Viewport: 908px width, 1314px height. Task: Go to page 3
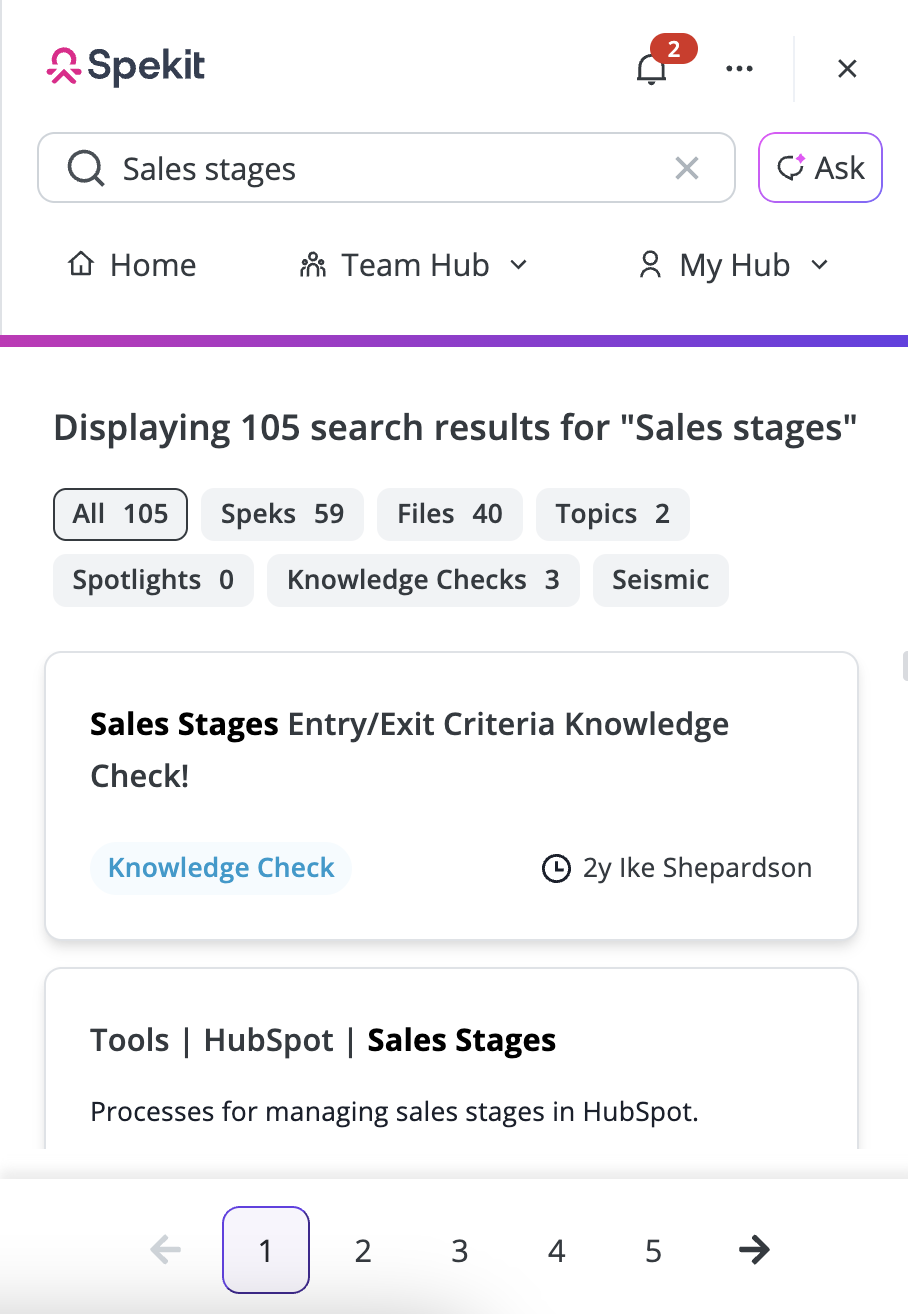(460, 1250)
